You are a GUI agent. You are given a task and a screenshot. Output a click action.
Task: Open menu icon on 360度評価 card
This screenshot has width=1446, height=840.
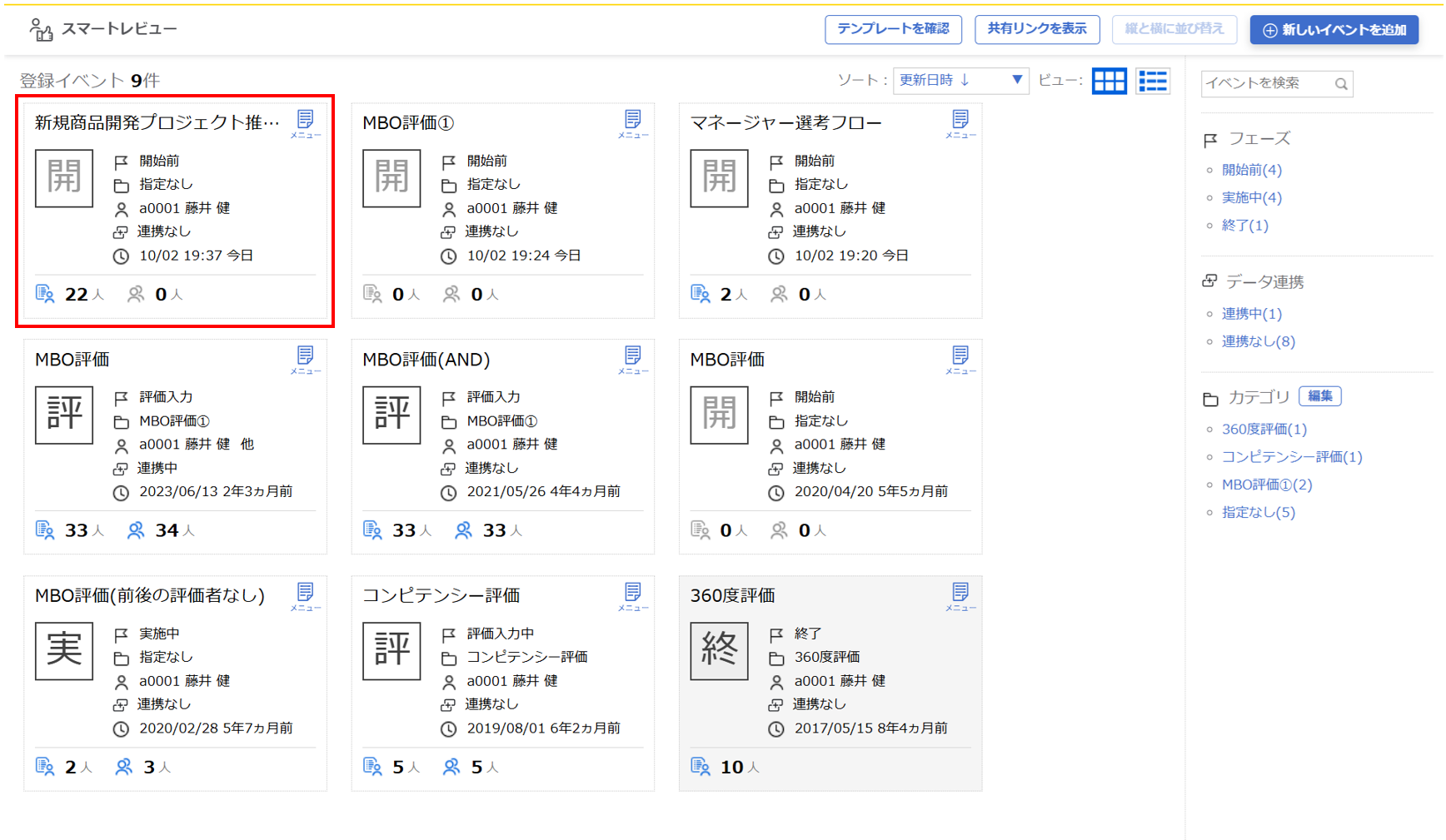(x=960, y=596)
